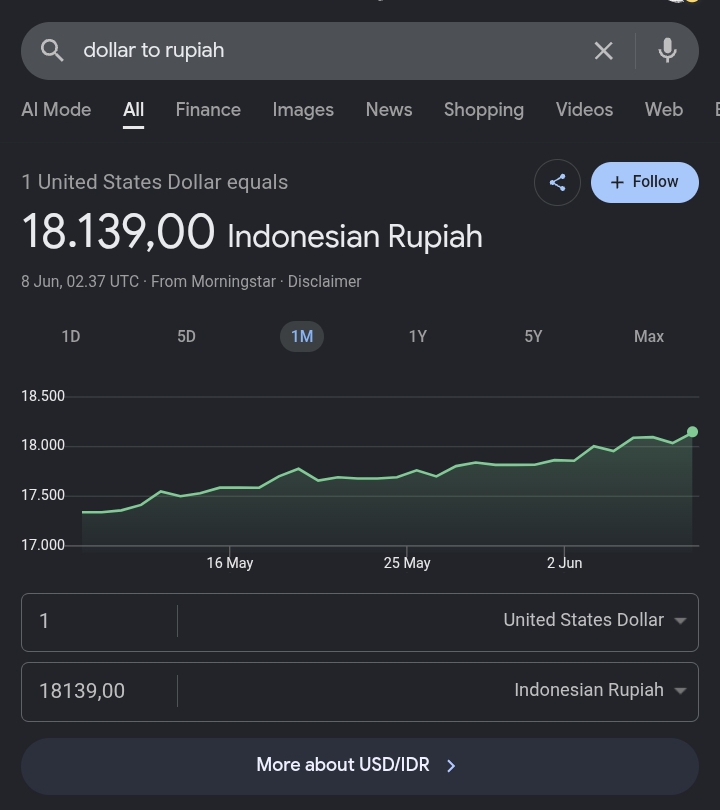This screenshot has height=810, width=720.
Task: Open Indonesian Rupiah currency dropdown
Action: click(600, 690)
